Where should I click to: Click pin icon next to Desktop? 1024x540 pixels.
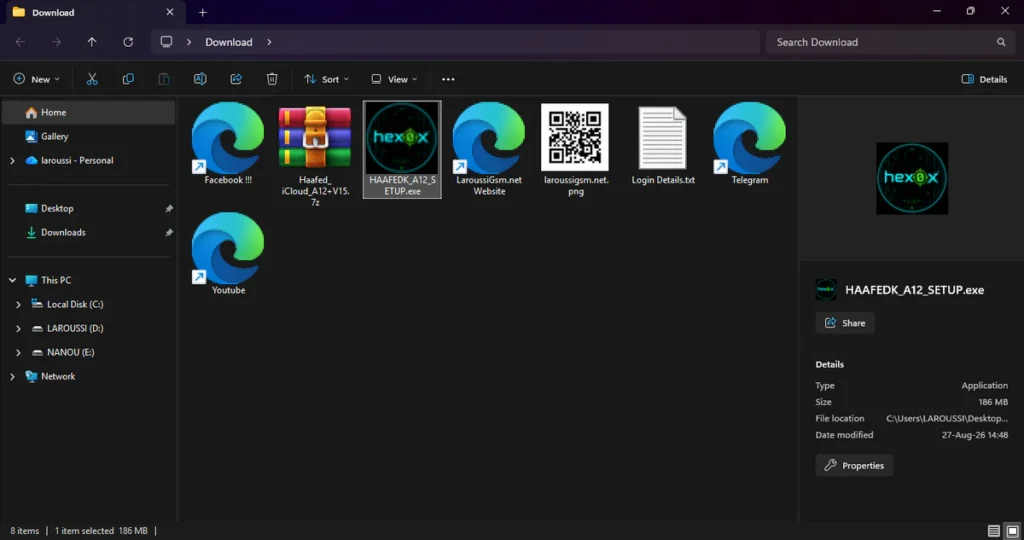click(x=168, y=209)
